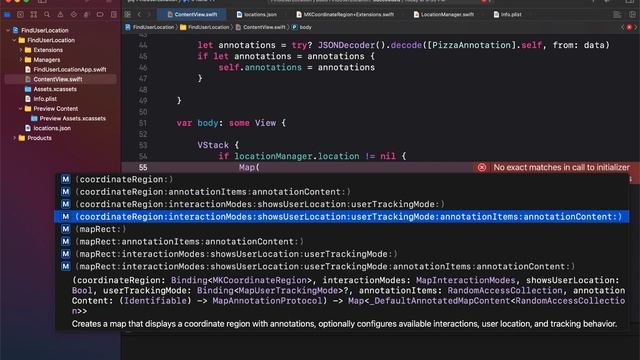
Task: Click ContentView.swift in jump bar
Action: (x=260, y=27)
